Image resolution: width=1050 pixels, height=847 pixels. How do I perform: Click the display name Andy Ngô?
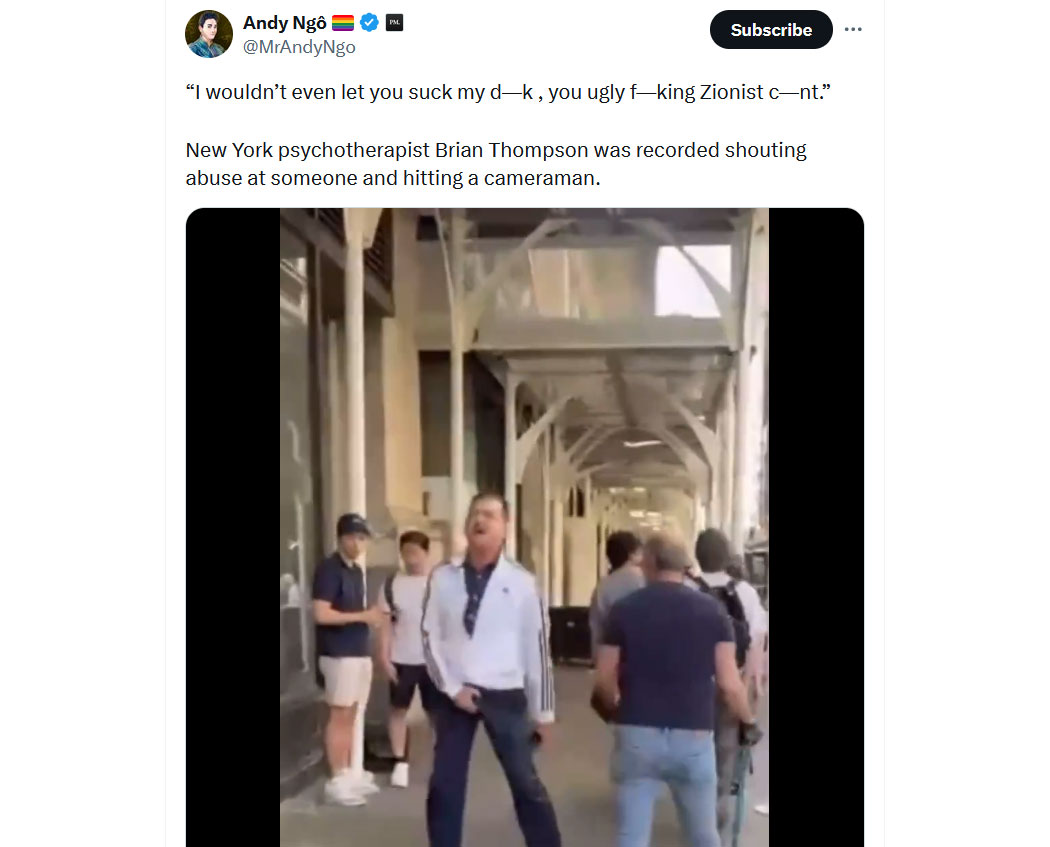[x=285, y=23]
